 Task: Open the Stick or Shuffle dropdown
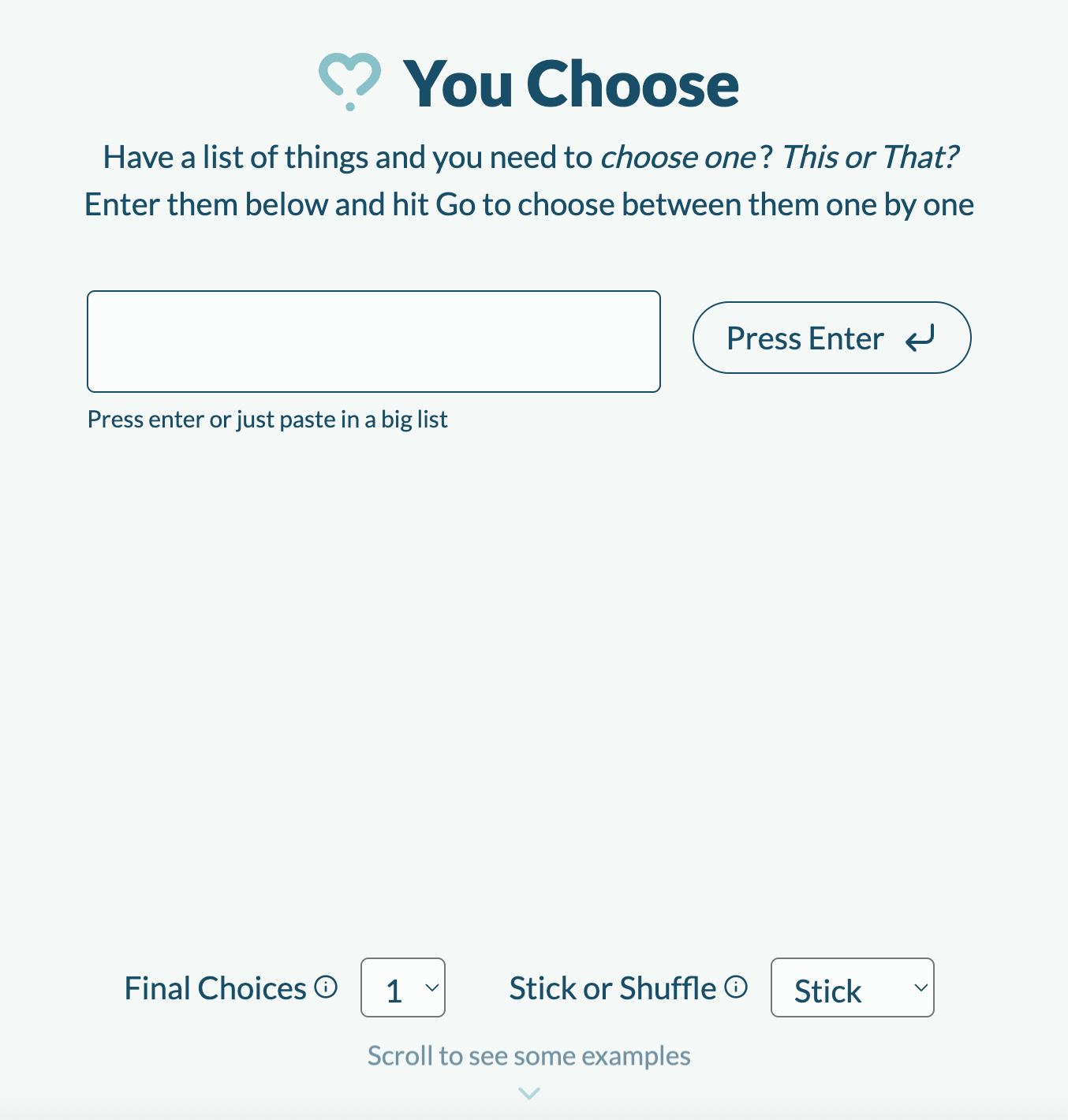[852, 987]
